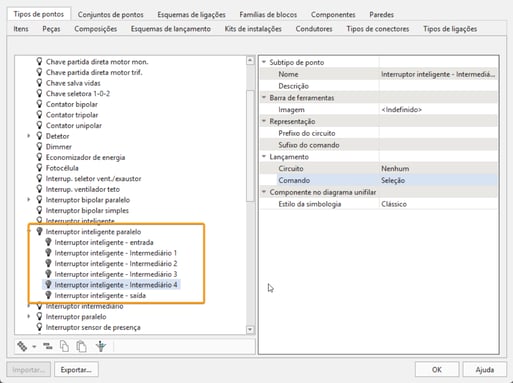This screenshot has height=383, width=513.
Task: Select Interruptor inteligente - Intermediário 1
Action: [x=116, y=253]
